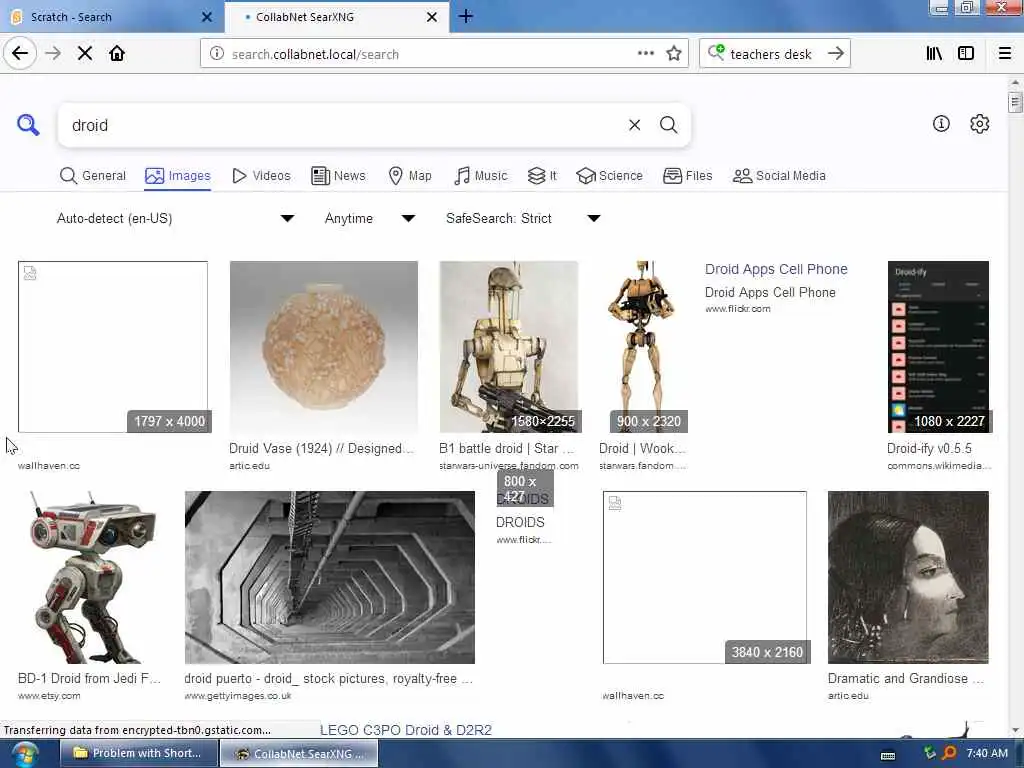Viewport: 1024px width, 768px height.
Task: Click the keyboard icon in system tray
Action: [x=888, y=755]
